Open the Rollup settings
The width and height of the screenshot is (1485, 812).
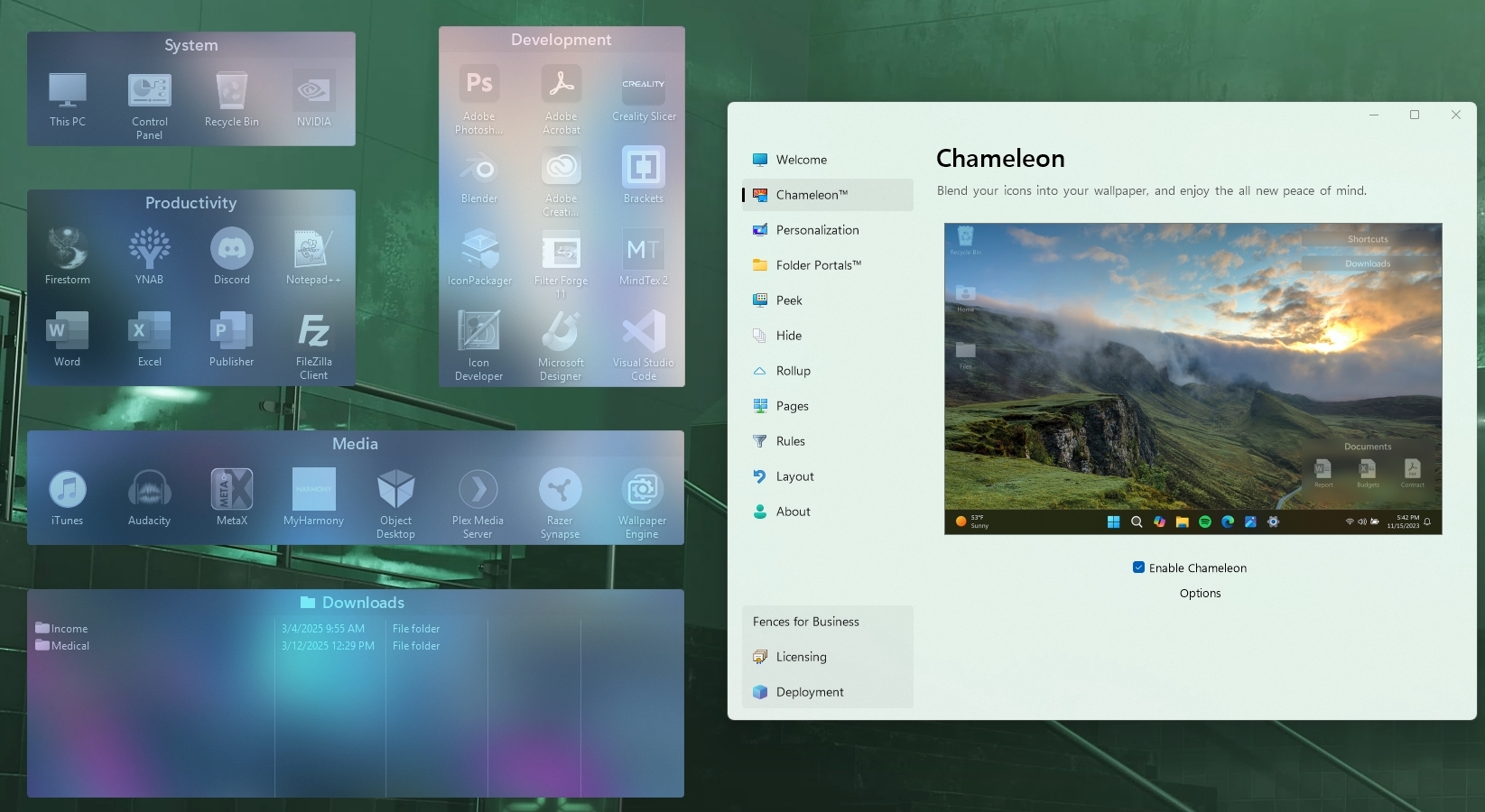(x=828, y=371)
